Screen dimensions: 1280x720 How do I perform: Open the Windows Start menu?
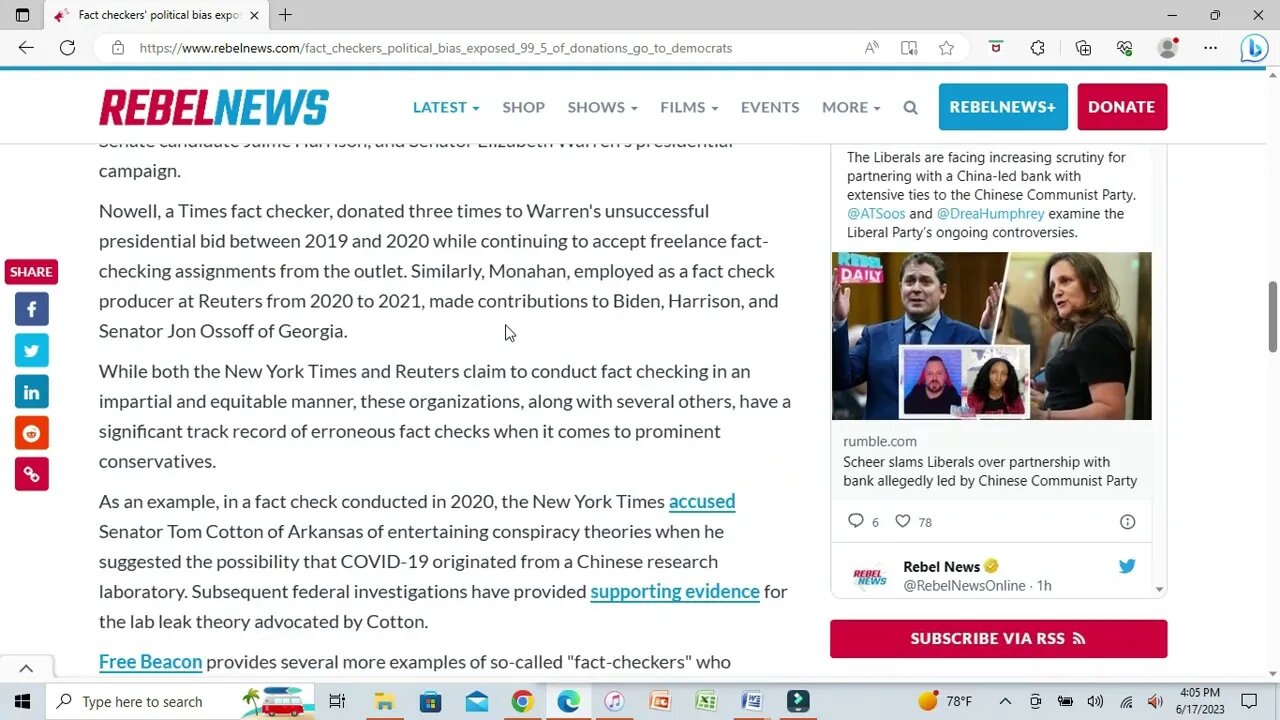22,701
